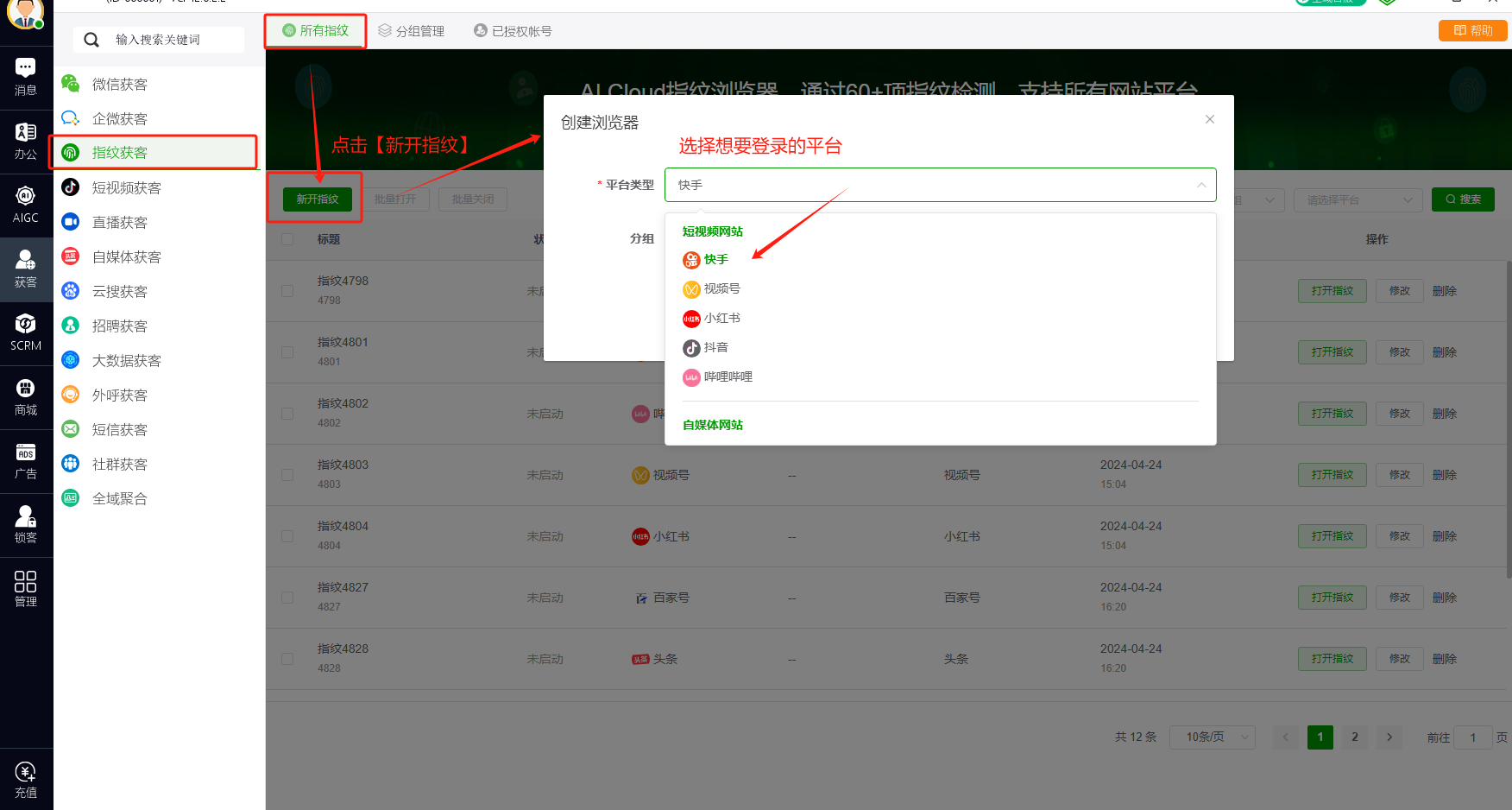Check the box for row 指纹4828
The image size is (1512, 810).
[x=287, y=659]
